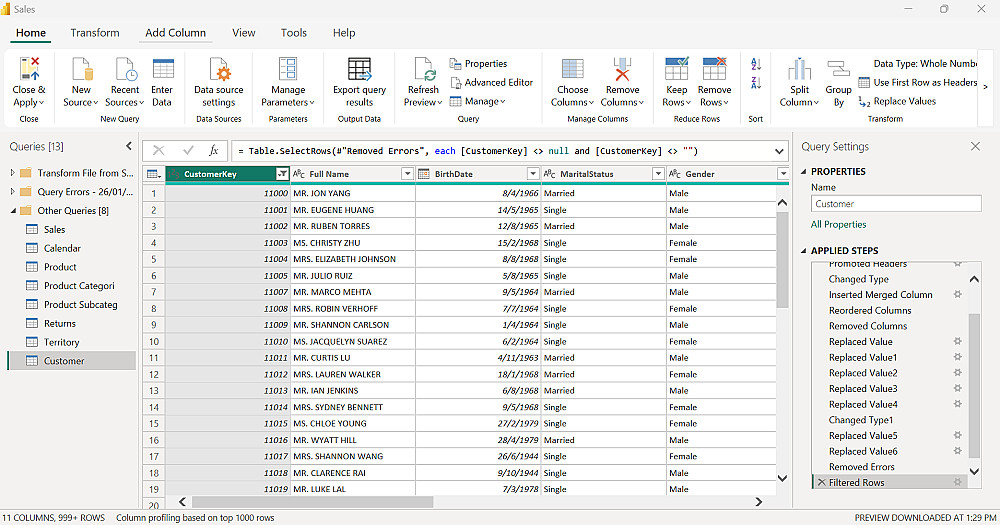The height and width of the screenshot is (525, 1000).
Task: Click the All Properties link
Action: 838,225
